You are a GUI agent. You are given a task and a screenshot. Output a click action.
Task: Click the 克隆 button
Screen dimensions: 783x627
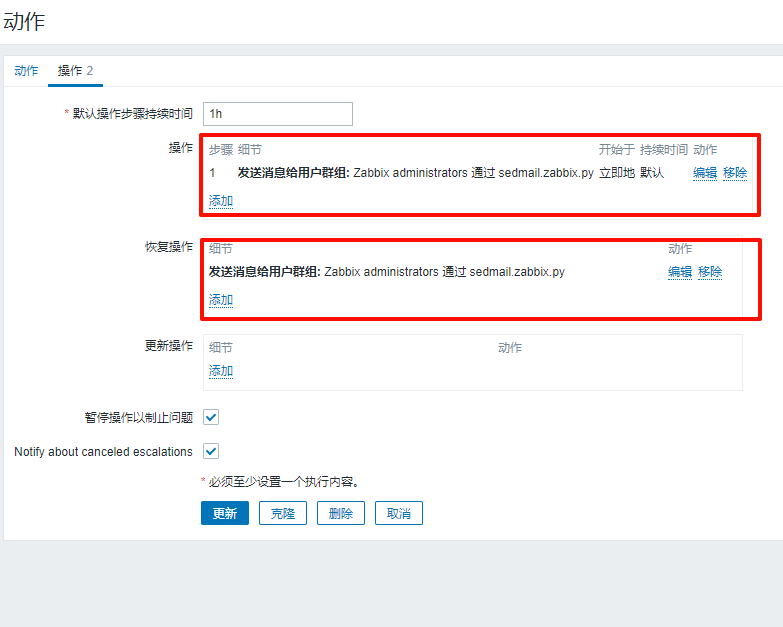283,513
